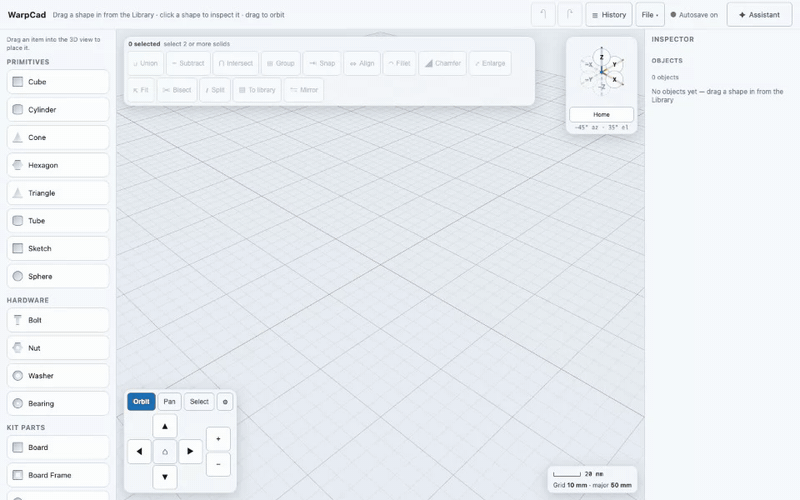Click the To library button
This screenshot has height=500, width=800.
pos(257,90)
